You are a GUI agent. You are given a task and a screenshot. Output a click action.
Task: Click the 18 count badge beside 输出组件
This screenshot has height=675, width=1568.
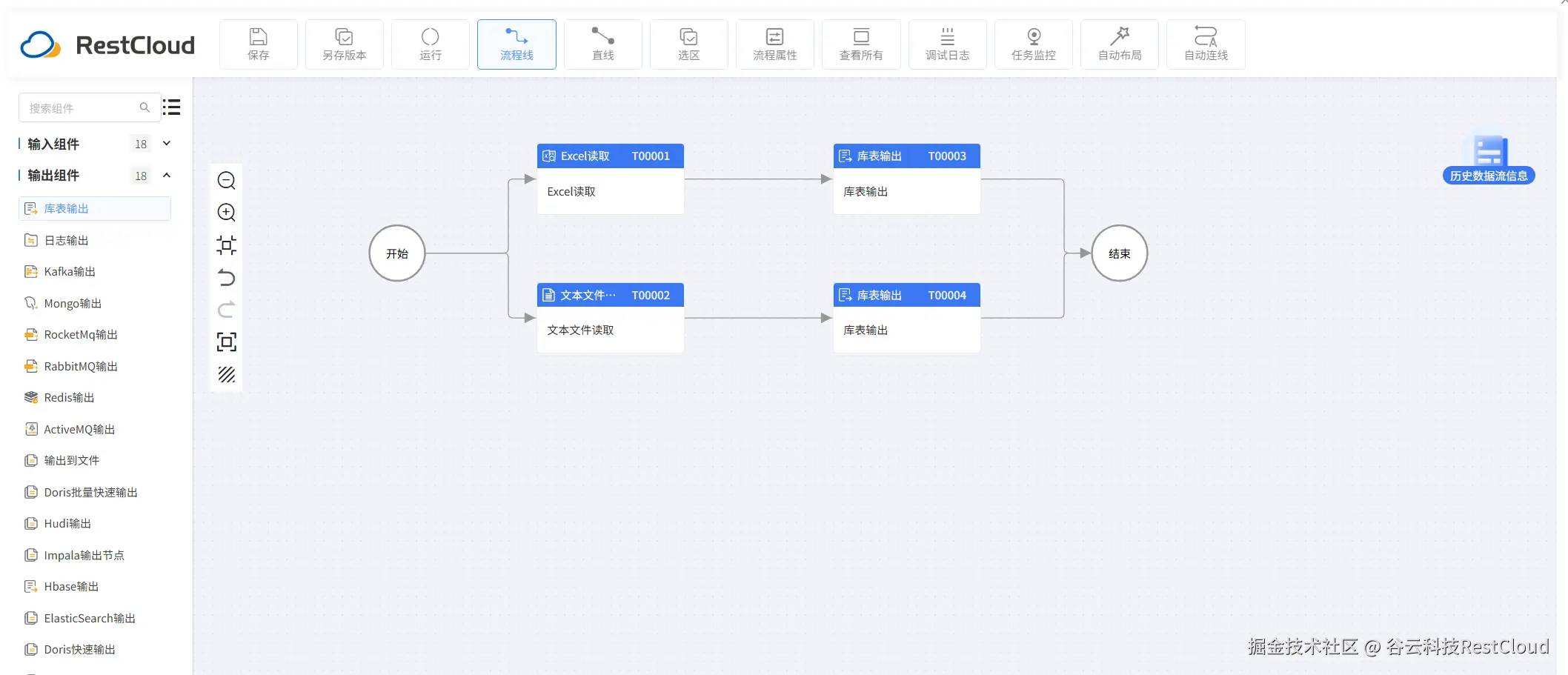pos(141,176)
